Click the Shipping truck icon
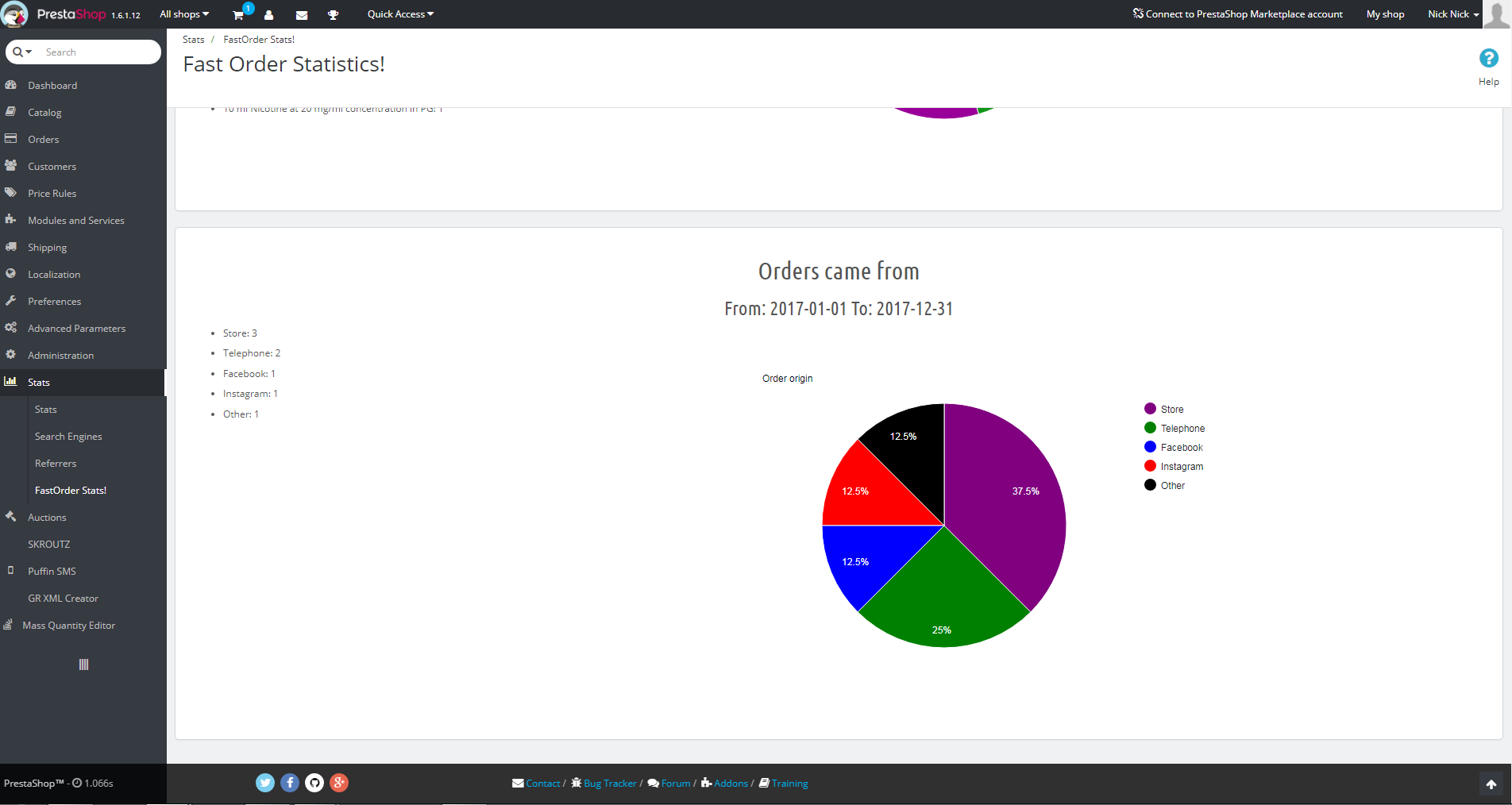The height and width of the screenshot is (805, 1512). (x=11, y=247)
